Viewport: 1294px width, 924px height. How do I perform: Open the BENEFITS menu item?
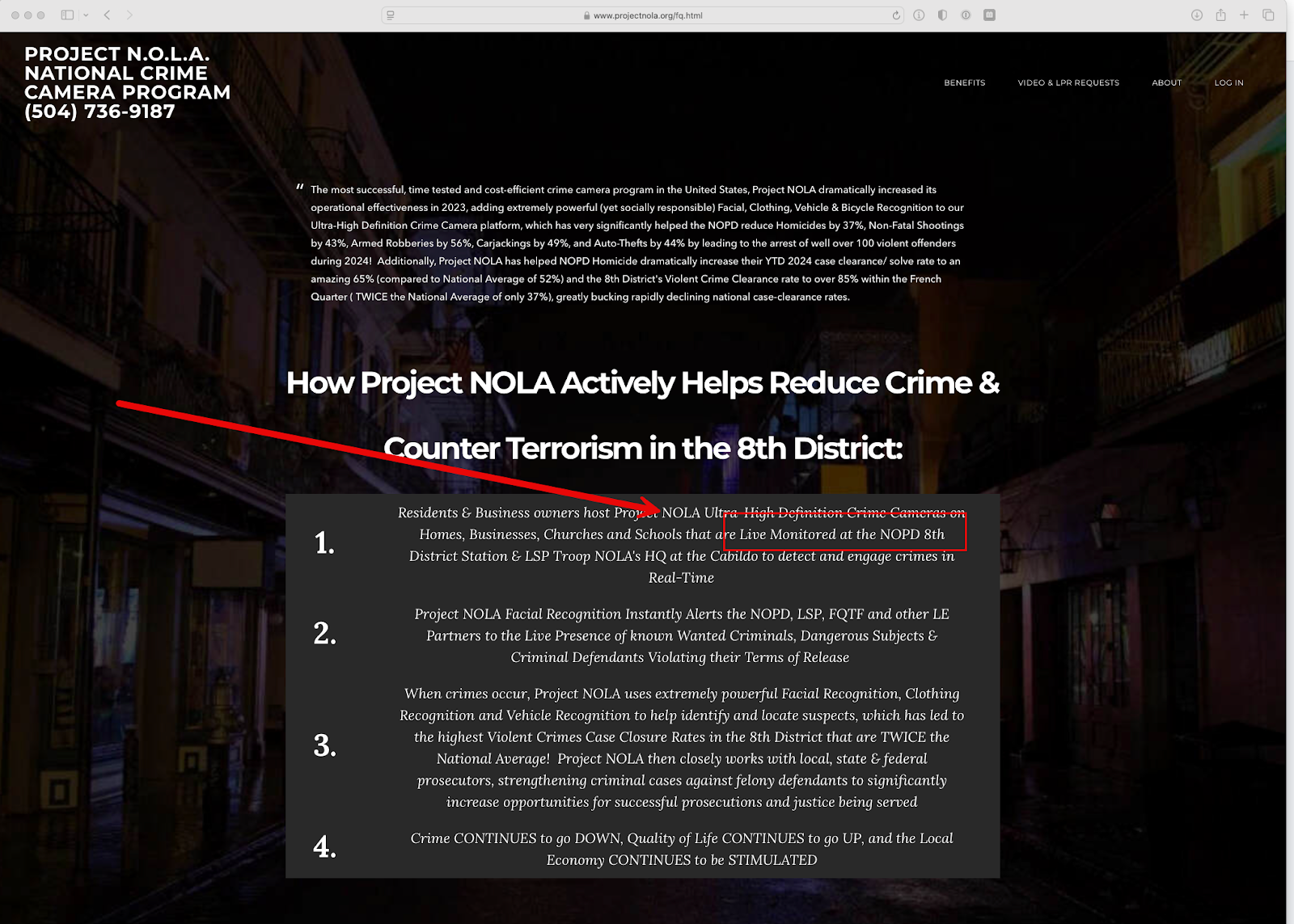964,82
